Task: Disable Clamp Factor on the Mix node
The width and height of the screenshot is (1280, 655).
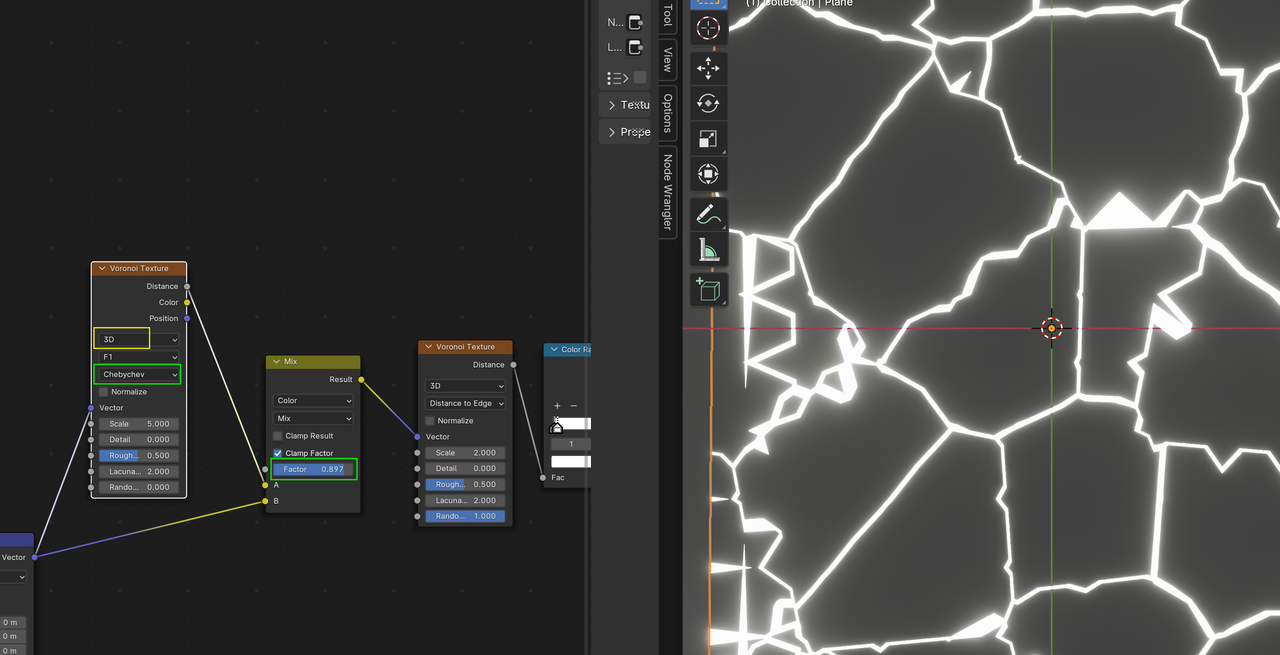Action: 277,452
